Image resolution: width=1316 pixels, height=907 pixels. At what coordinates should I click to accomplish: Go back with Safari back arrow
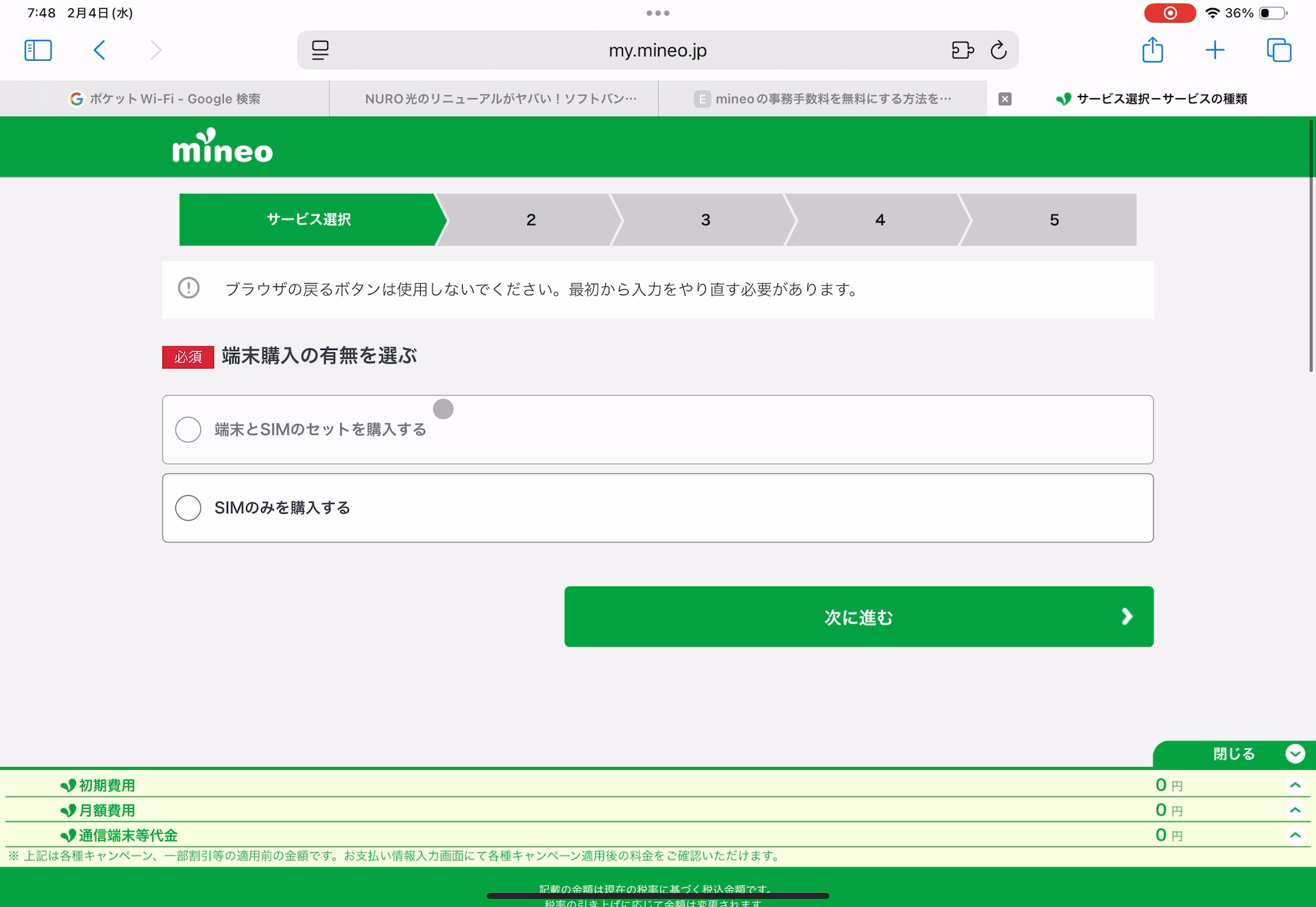pos(99,50)
